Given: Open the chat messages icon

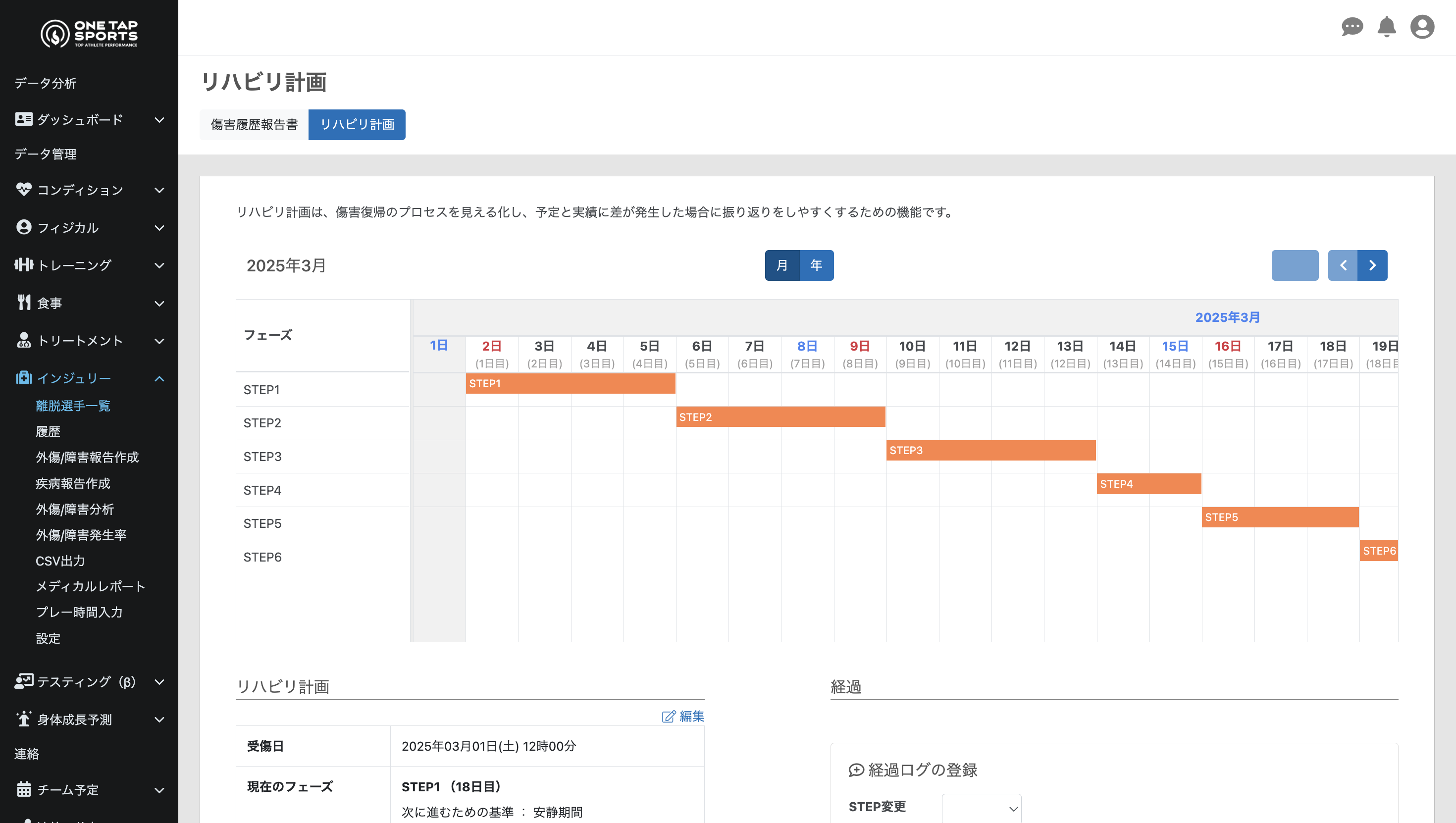Looking at the screenshot, I should [1352, 27].
